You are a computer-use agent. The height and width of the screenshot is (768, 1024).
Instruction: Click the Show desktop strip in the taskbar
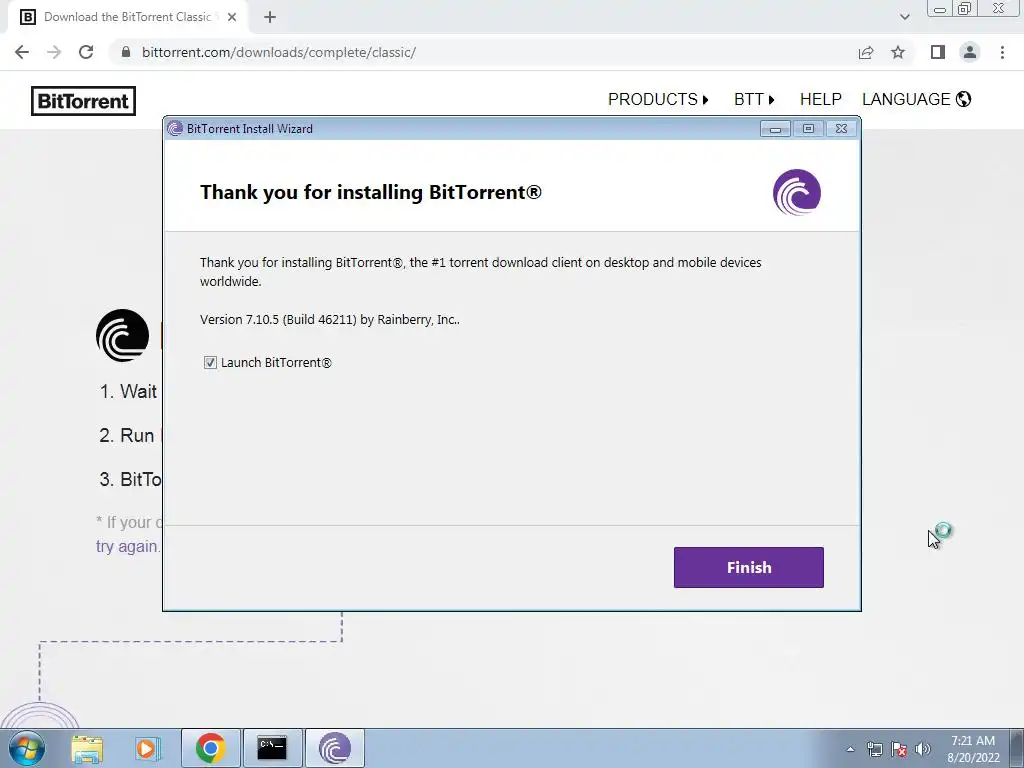[1017, 748]
